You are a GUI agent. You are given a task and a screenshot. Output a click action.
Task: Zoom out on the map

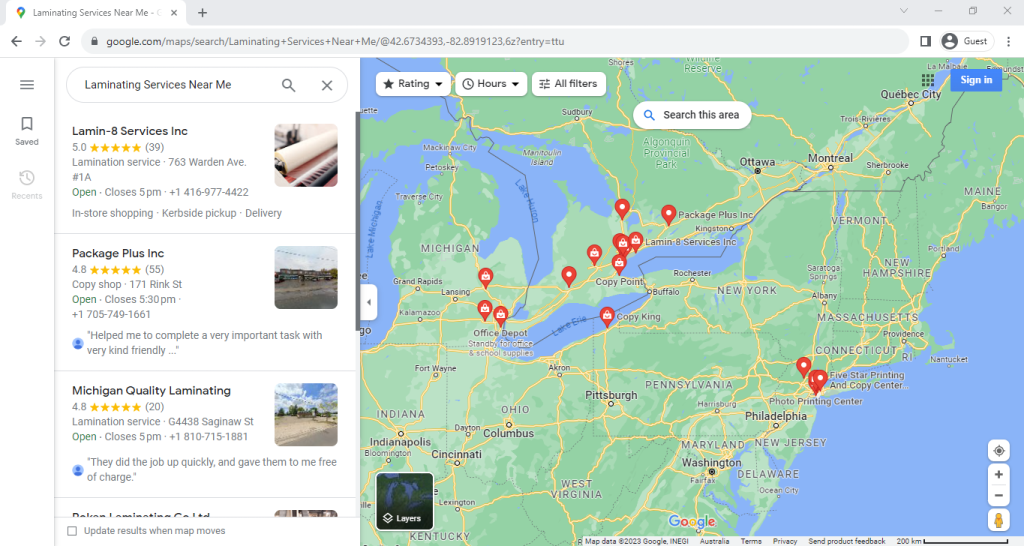point(999,496)
